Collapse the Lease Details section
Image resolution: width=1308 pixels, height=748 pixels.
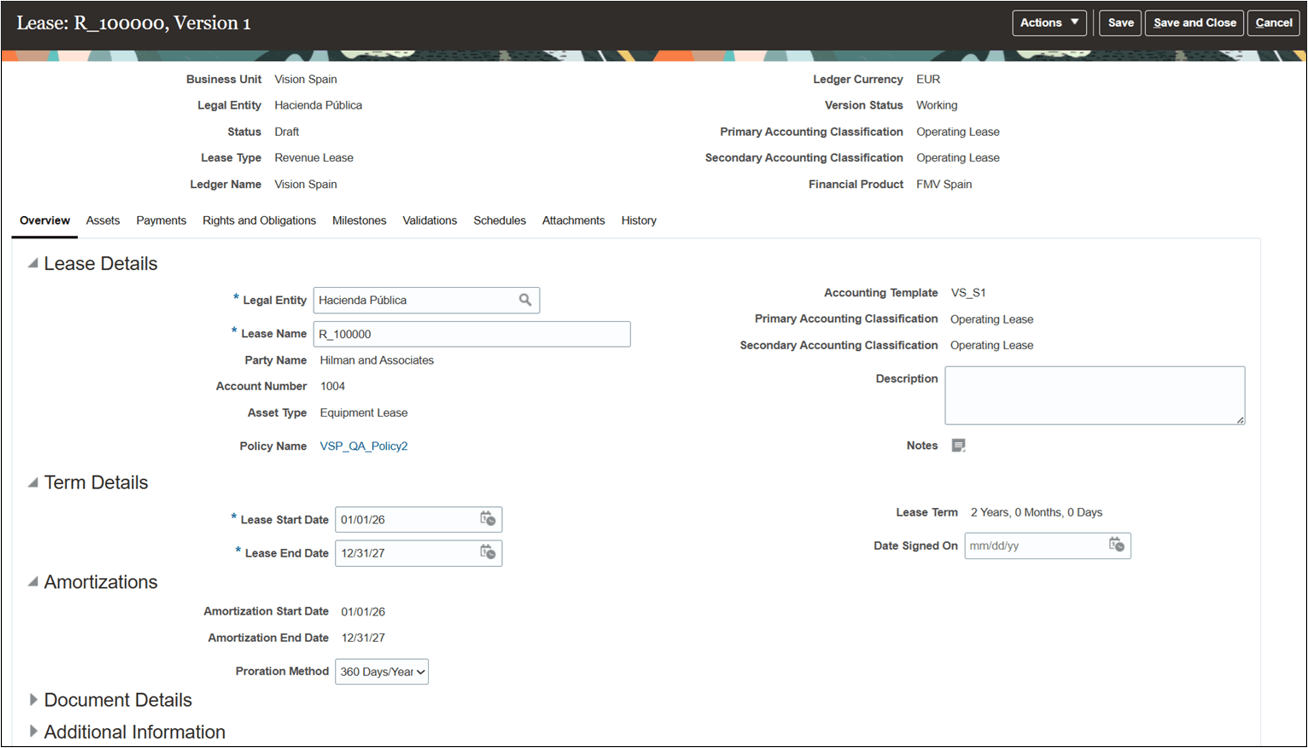point(31,263)
